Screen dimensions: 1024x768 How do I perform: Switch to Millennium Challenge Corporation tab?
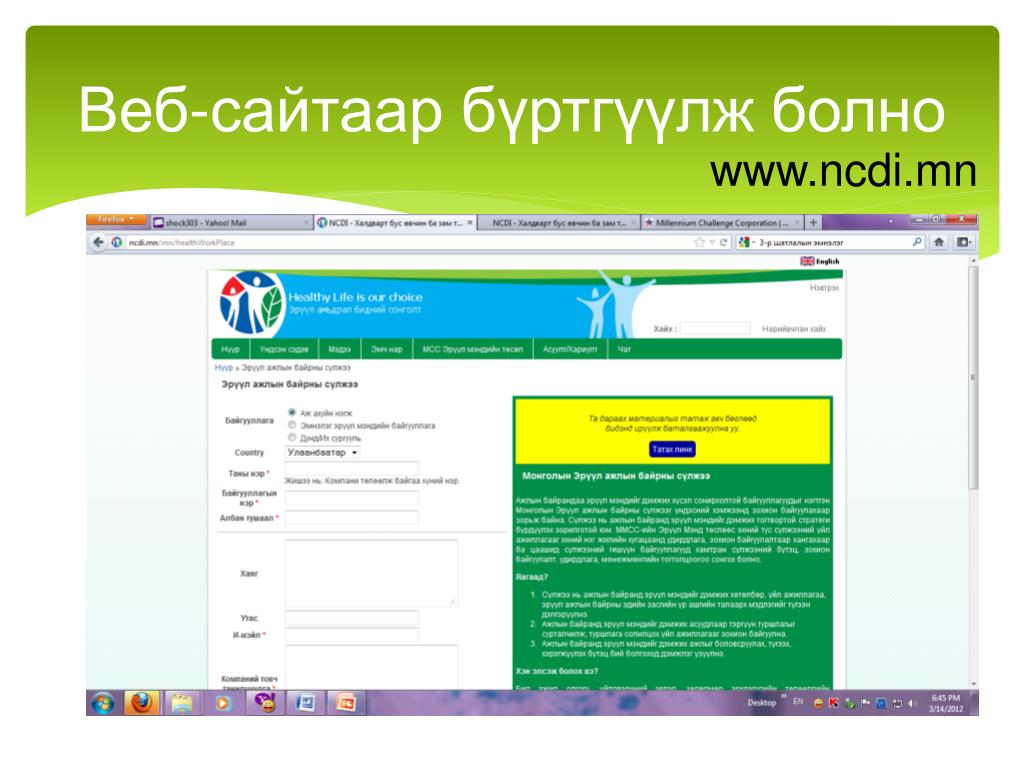pyautogui.click(x=722, y=223)
